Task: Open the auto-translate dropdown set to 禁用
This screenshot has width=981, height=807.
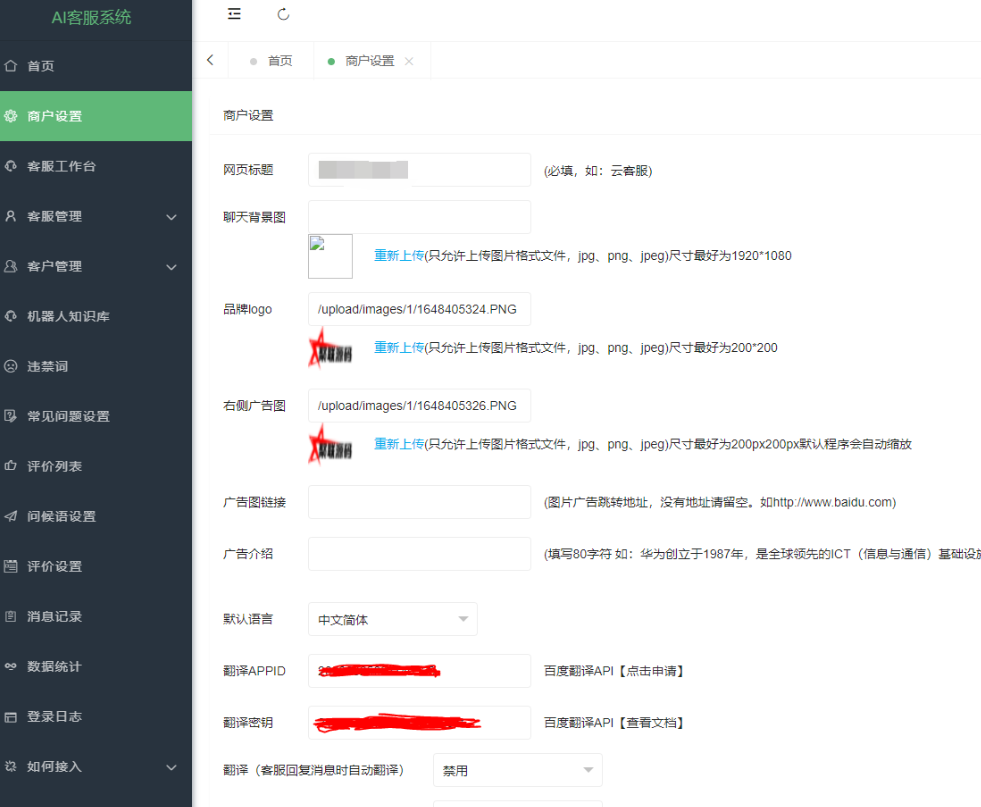Action: click(518, 770)
